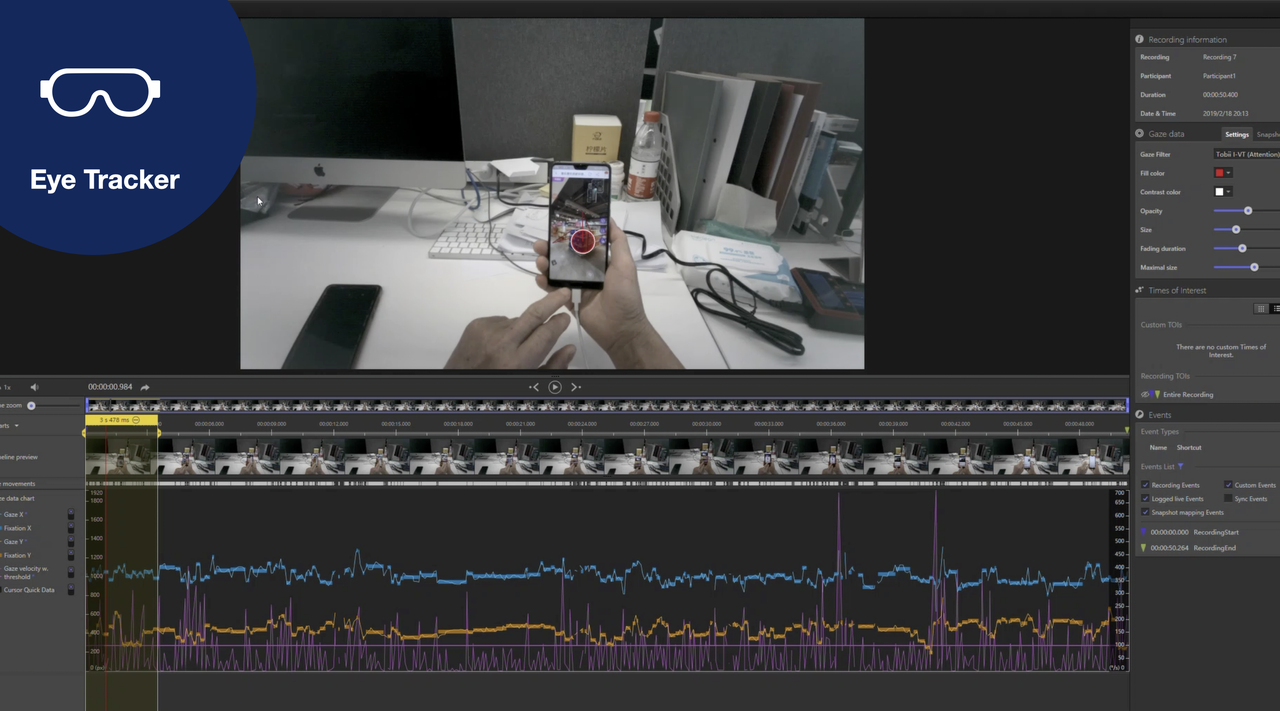
Task: Switch to the Snapshots tab
Action: (1267, 134)
